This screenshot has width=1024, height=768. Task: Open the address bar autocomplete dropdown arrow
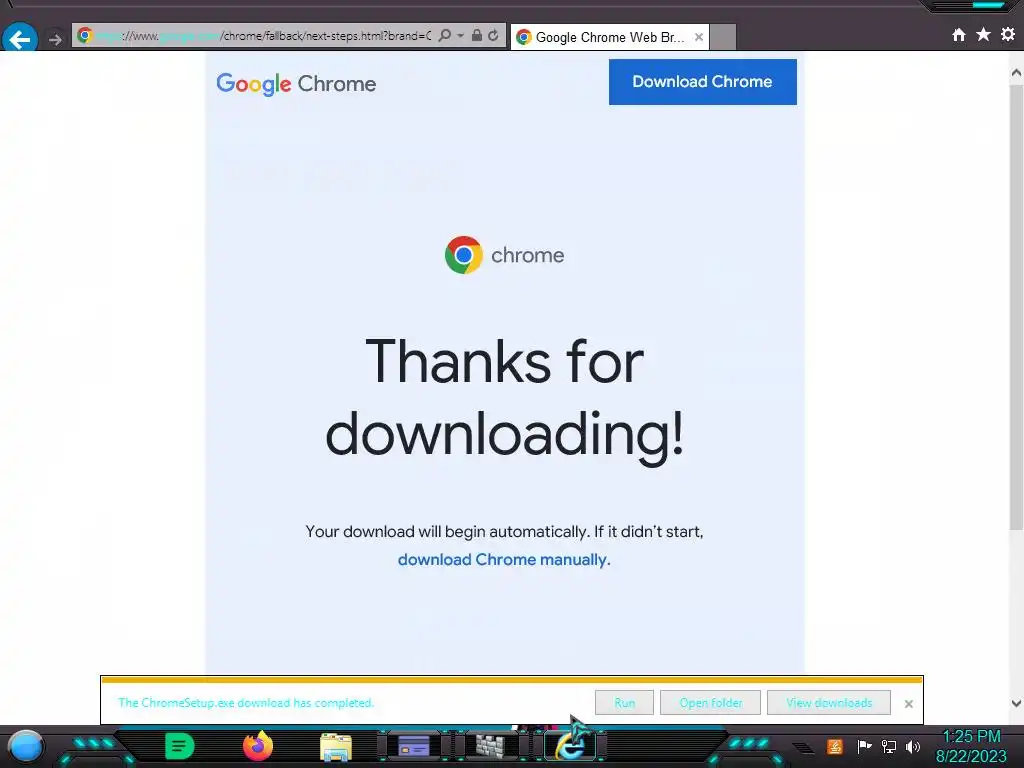[x=460, y=35]
